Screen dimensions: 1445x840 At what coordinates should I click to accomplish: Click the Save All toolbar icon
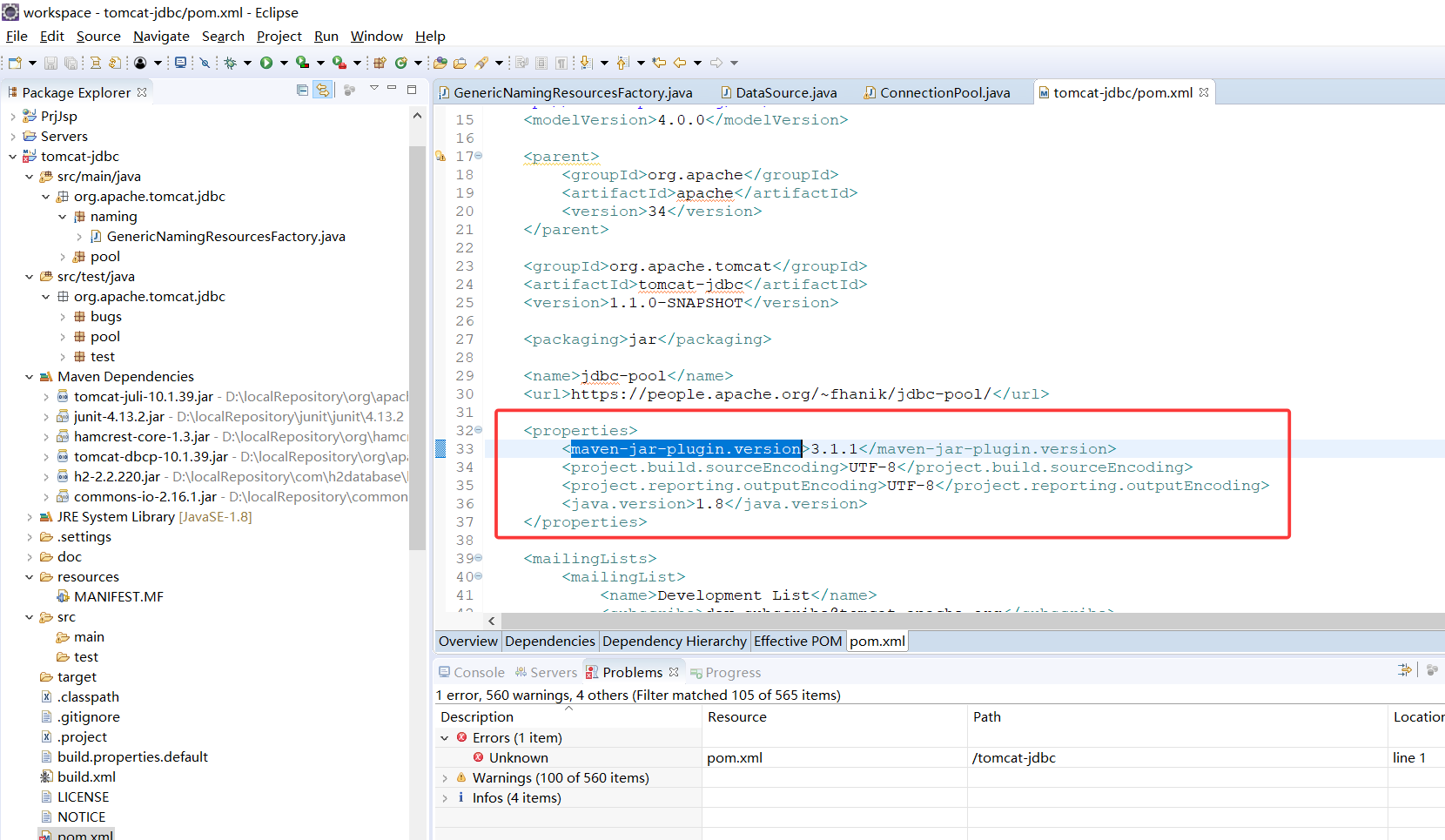point(71,63)
